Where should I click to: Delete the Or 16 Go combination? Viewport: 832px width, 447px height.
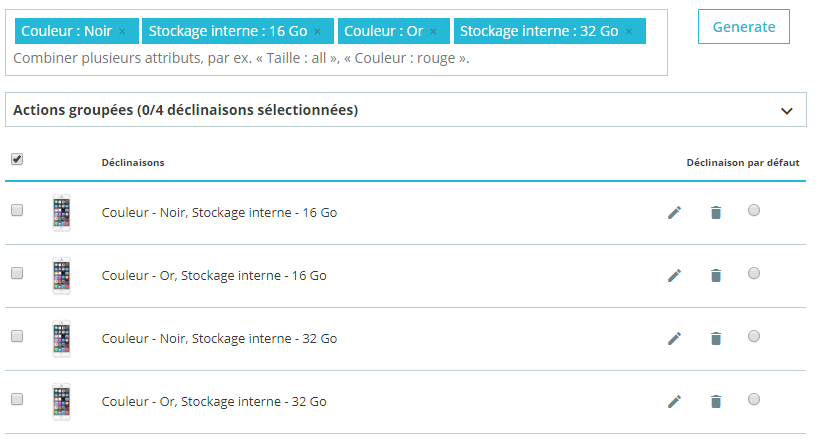click(716, 276)
